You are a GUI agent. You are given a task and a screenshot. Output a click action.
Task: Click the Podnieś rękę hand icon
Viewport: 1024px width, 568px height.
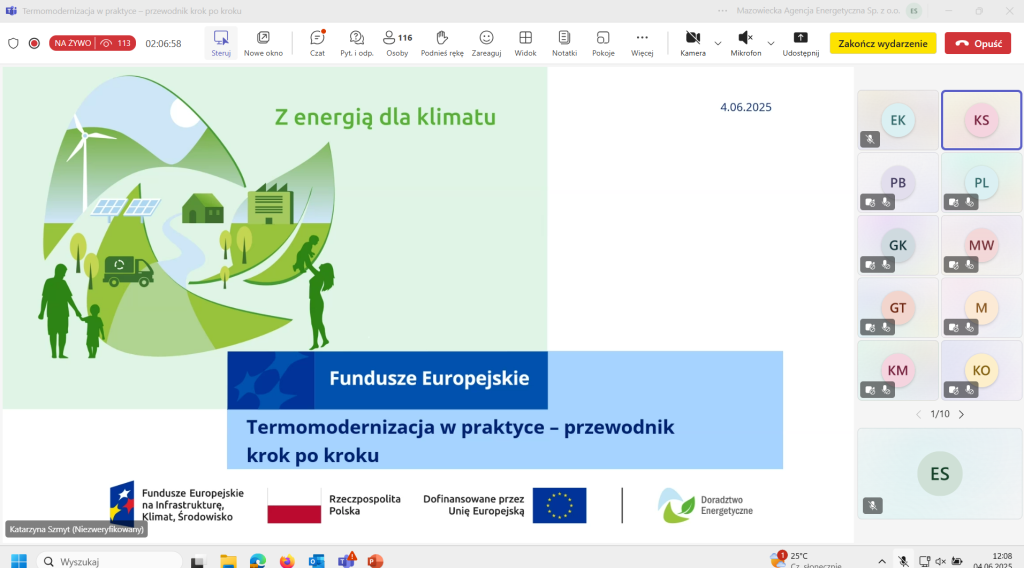(440, 38)
